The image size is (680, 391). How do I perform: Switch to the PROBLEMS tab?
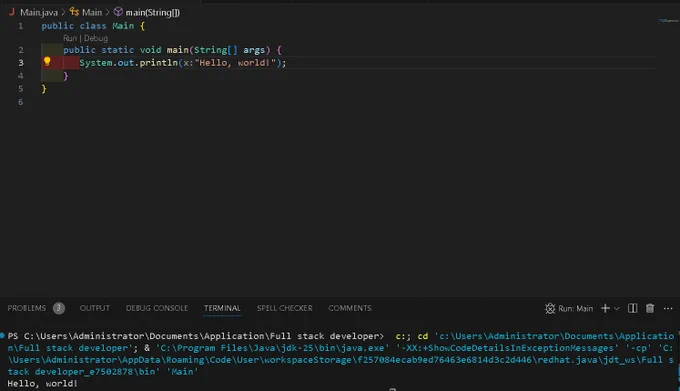pos(26,308)
